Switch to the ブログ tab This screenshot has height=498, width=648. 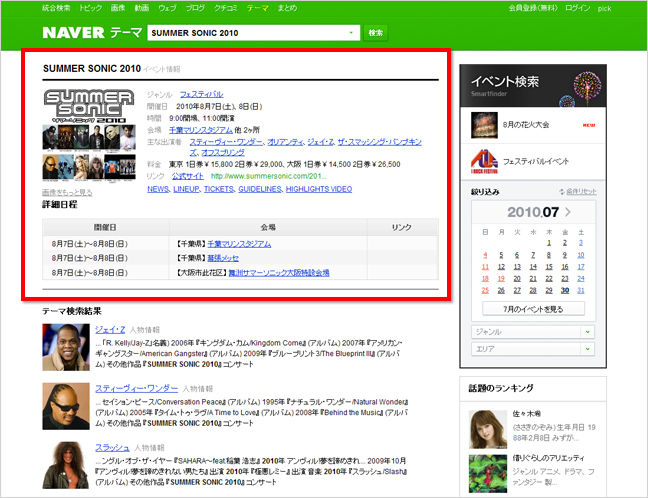pos(195,8)
